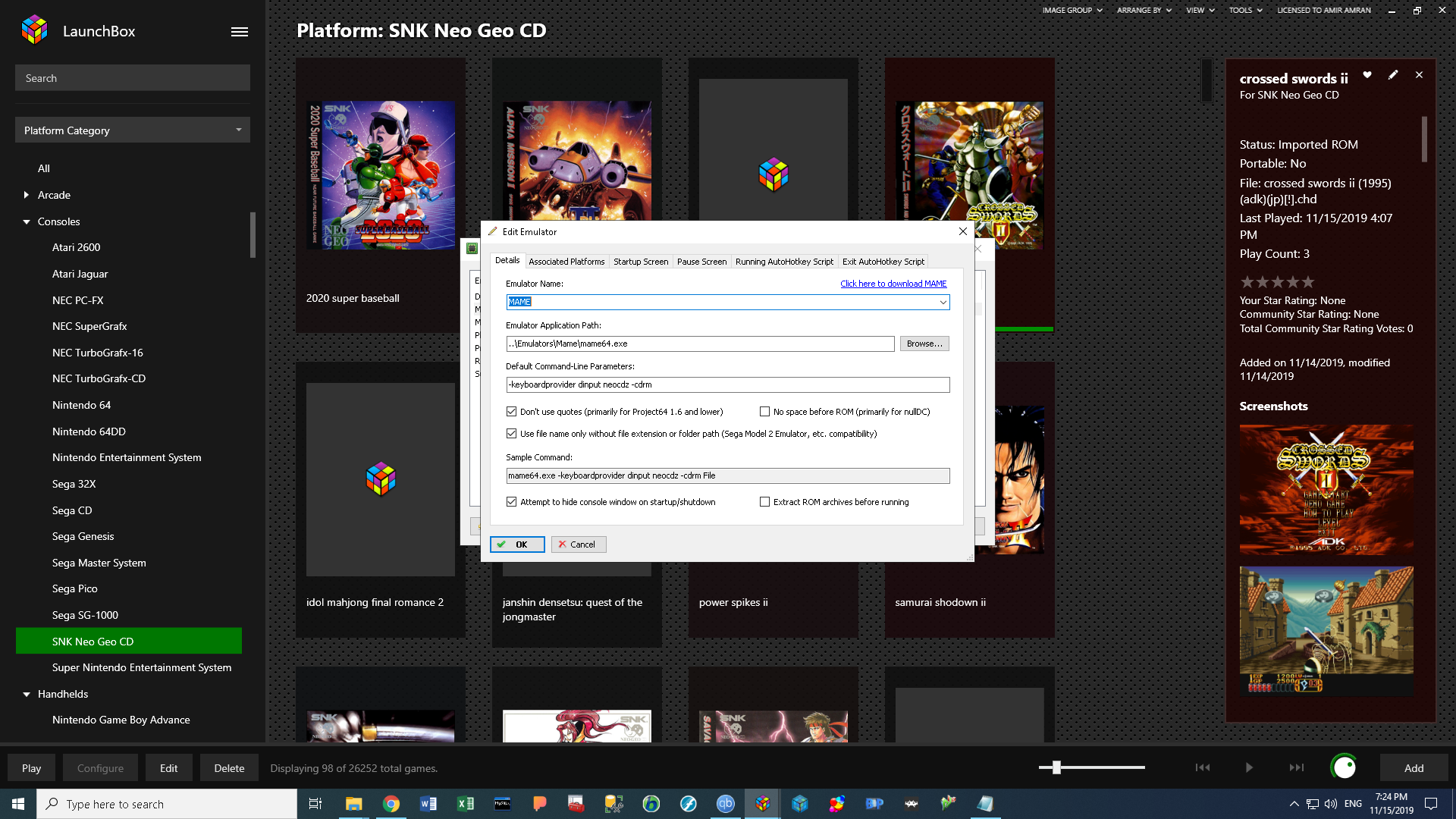Image resolution: width=1456 pixels, height=819 pixels.
Task: Click the Add button in the bottom bar
Action: click(x=1414, y=768)
